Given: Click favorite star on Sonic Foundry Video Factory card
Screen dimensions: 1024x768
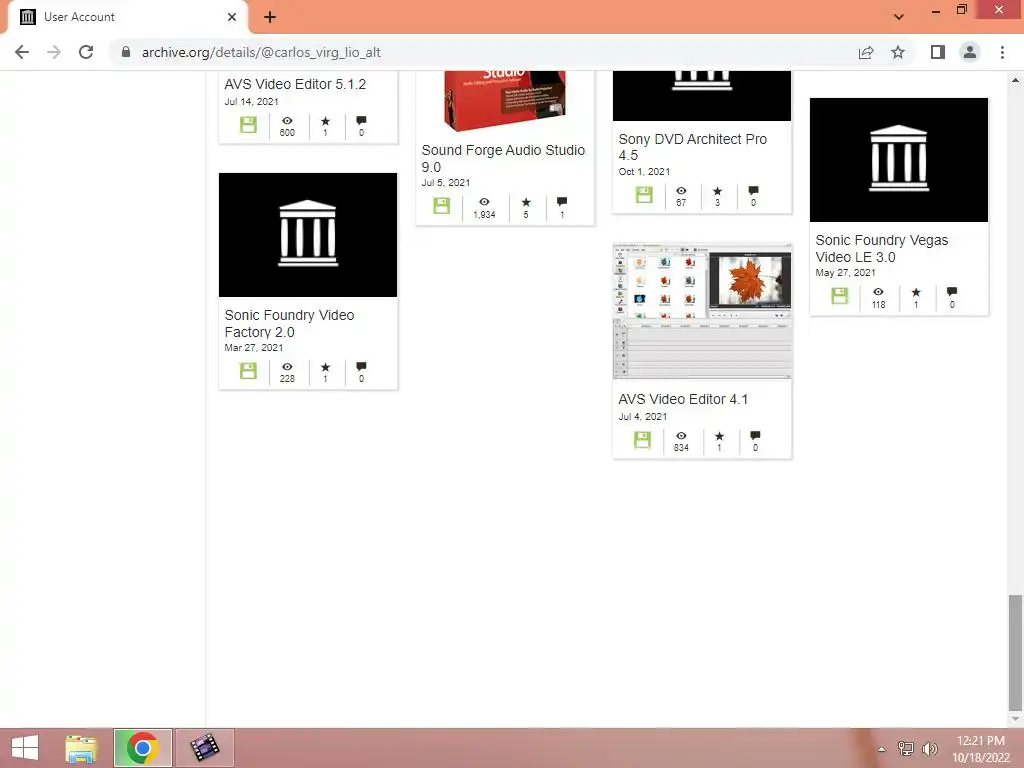Looking at the screenshot, I should click(325, 367).
